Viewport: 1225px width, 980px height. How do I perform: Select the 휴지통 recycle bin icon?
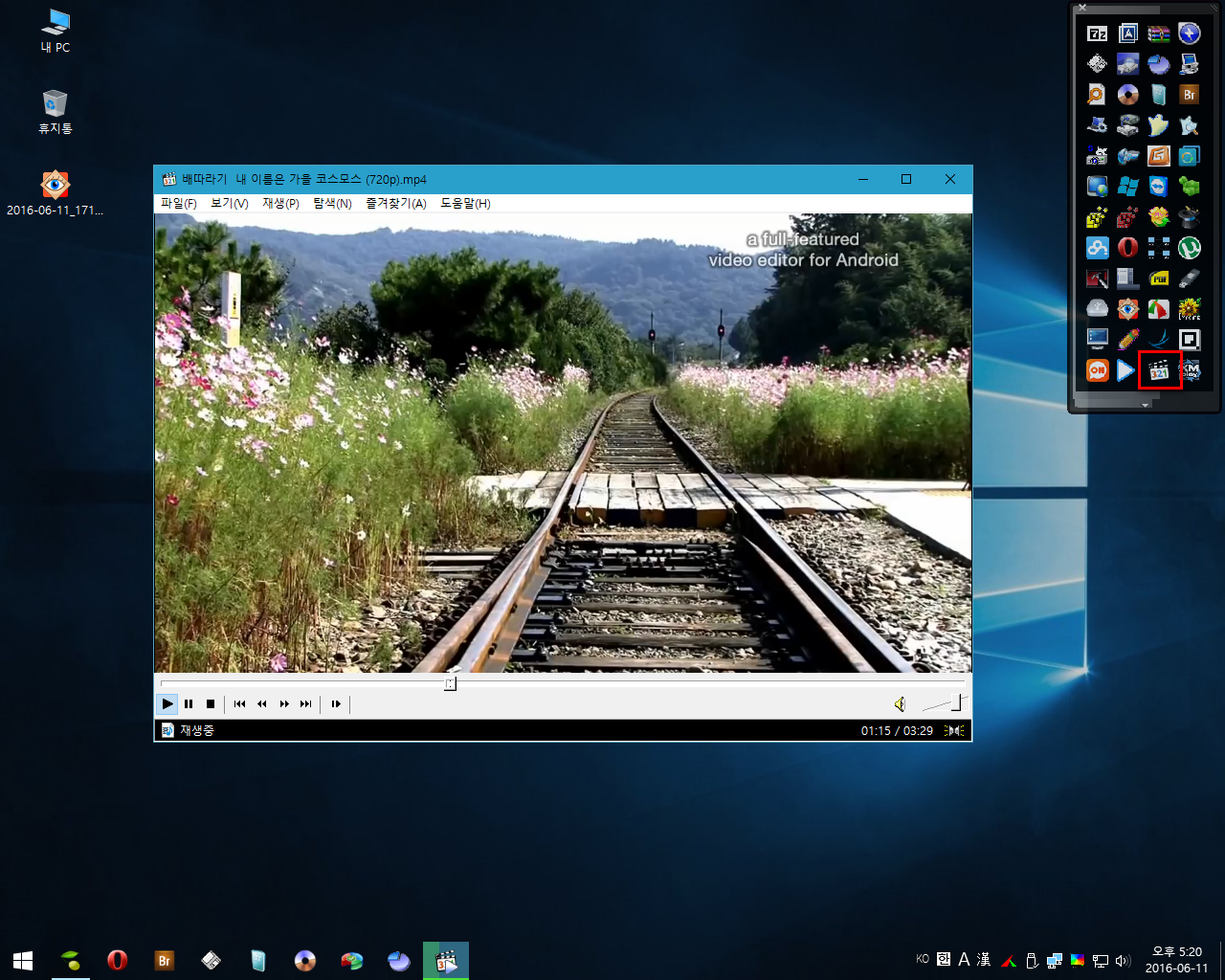[56, 112]
